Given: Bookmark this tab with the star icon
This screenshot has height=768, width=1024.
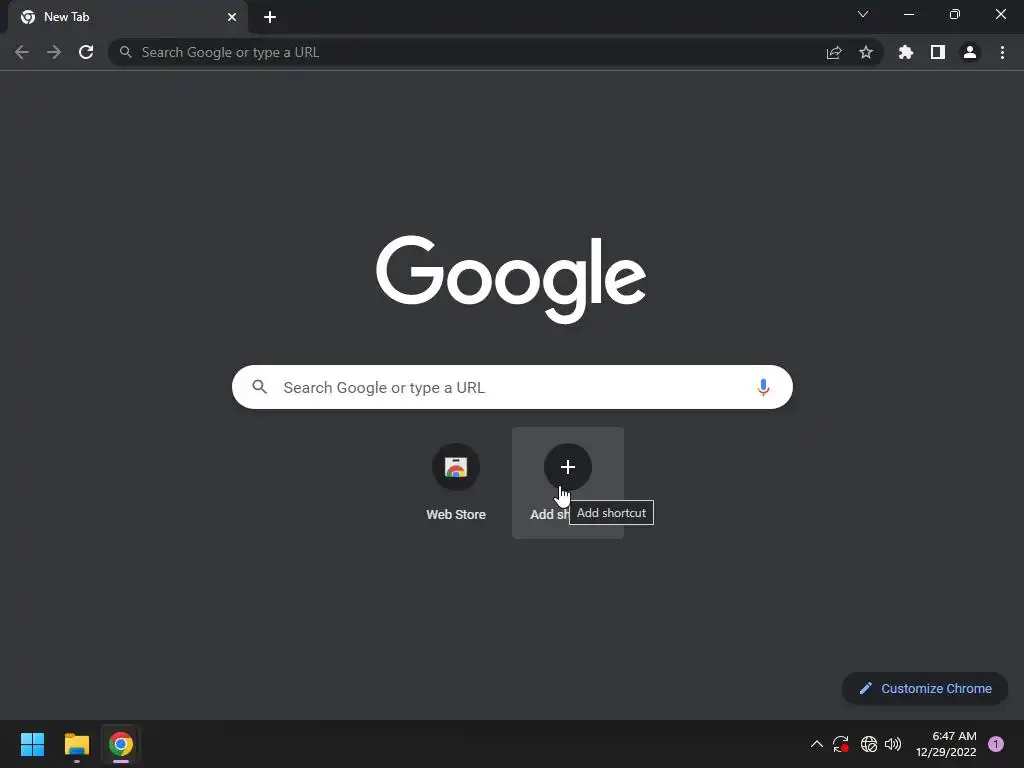Looking at the screenshot, I should 866,52.
